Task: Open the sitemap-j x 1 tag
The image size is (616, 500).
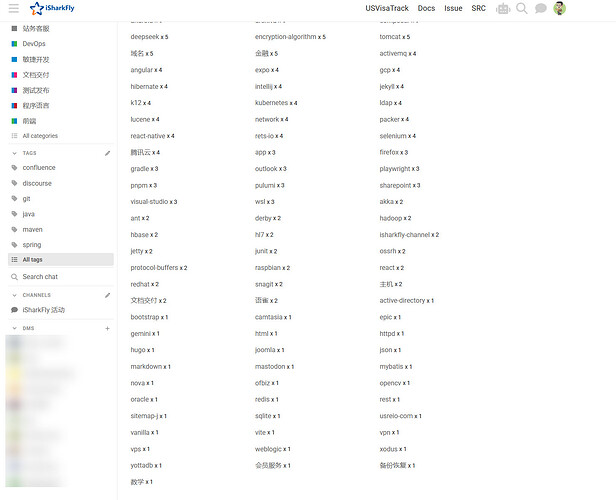Action: [149, 416]
